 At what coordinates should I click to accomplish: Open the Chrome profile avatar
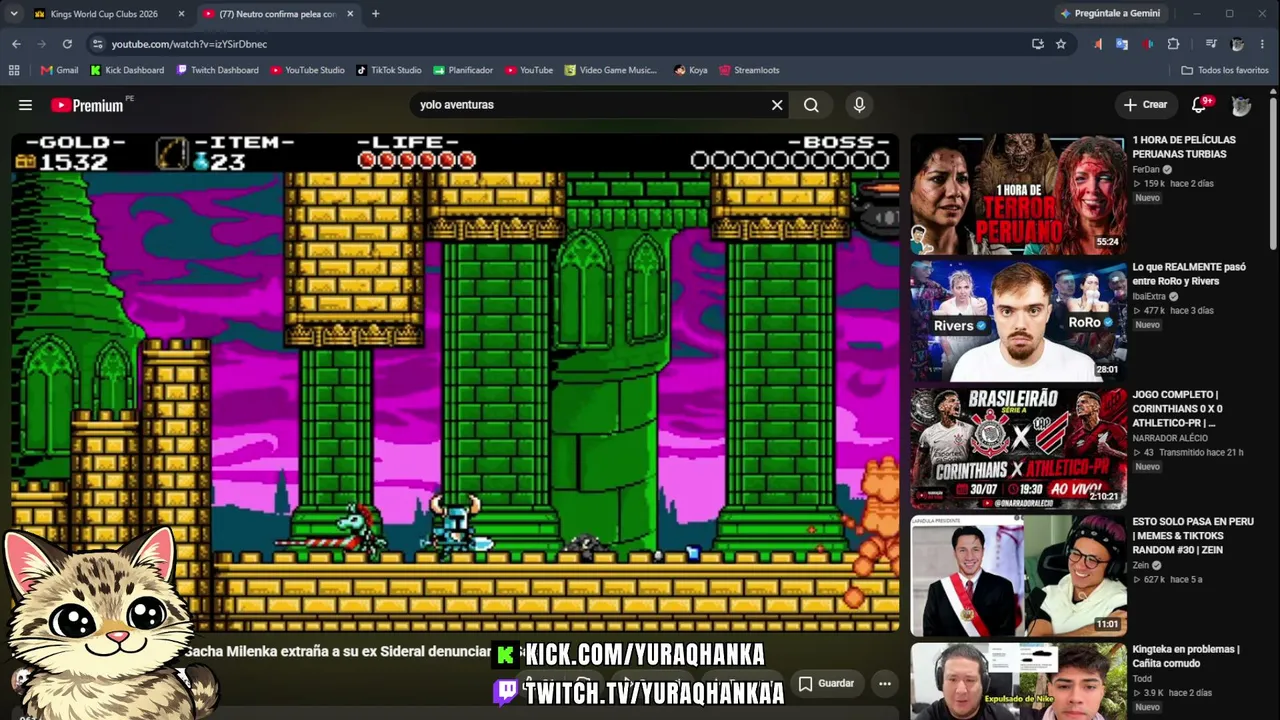1237,44
